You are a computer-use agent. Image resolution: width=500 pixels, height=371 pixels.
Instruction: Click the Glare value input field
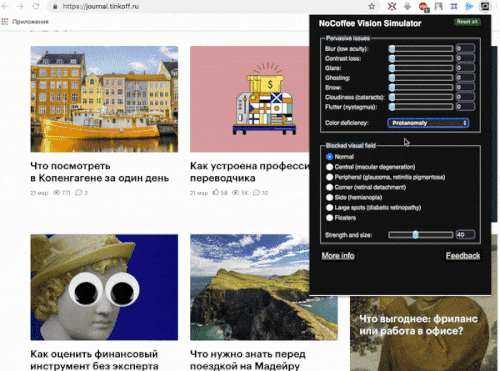(465, 68)
